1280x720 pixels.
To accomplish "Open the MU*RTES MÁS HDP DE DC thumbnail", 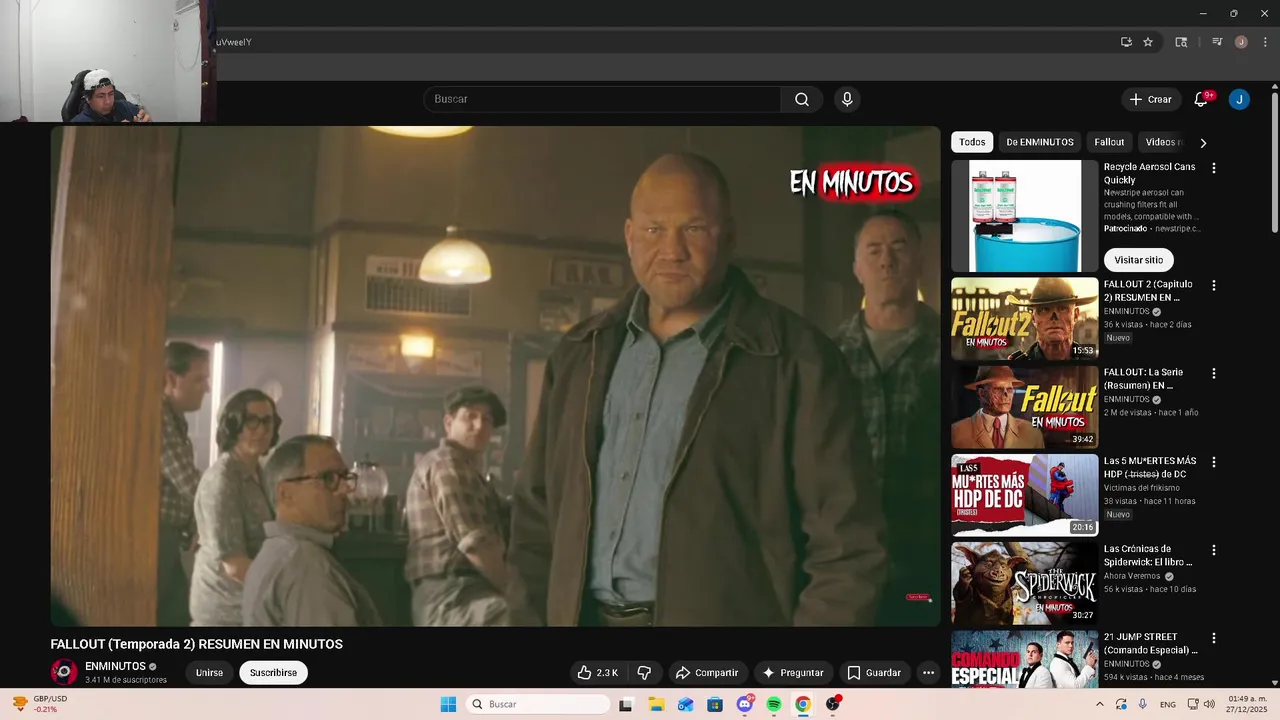I will pyautogui.click(x=1024, y=495).
